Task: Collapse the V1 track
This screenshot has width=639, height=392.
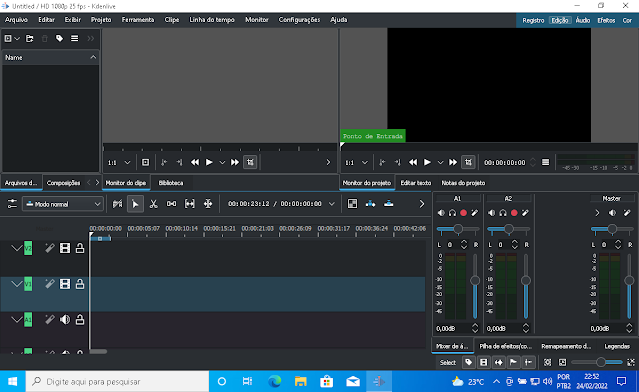Action: pos(16,284)
